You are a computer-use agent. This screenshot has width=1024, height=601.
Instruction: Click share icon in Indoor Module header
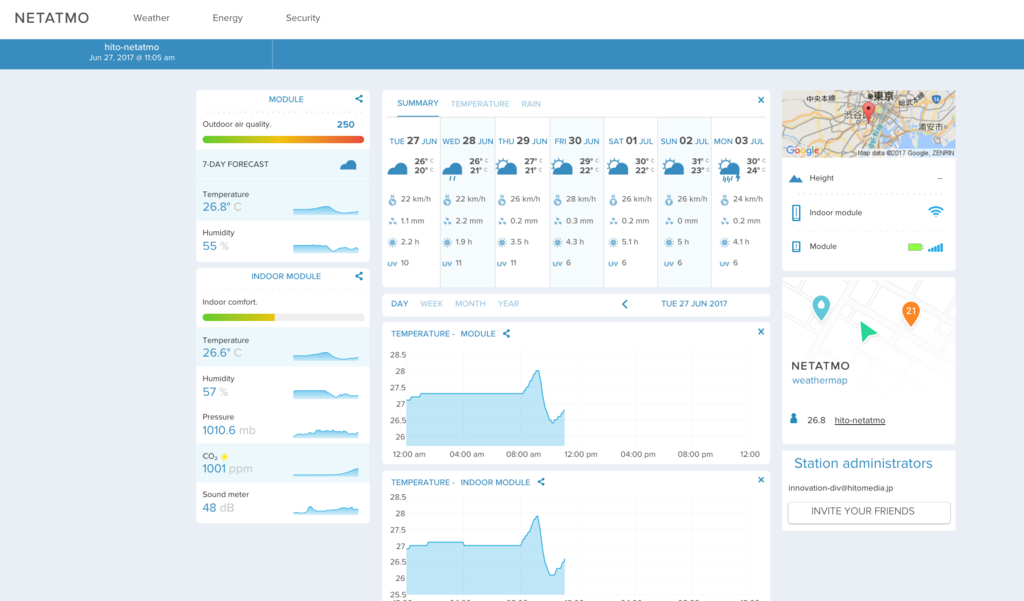coord(359,276)
